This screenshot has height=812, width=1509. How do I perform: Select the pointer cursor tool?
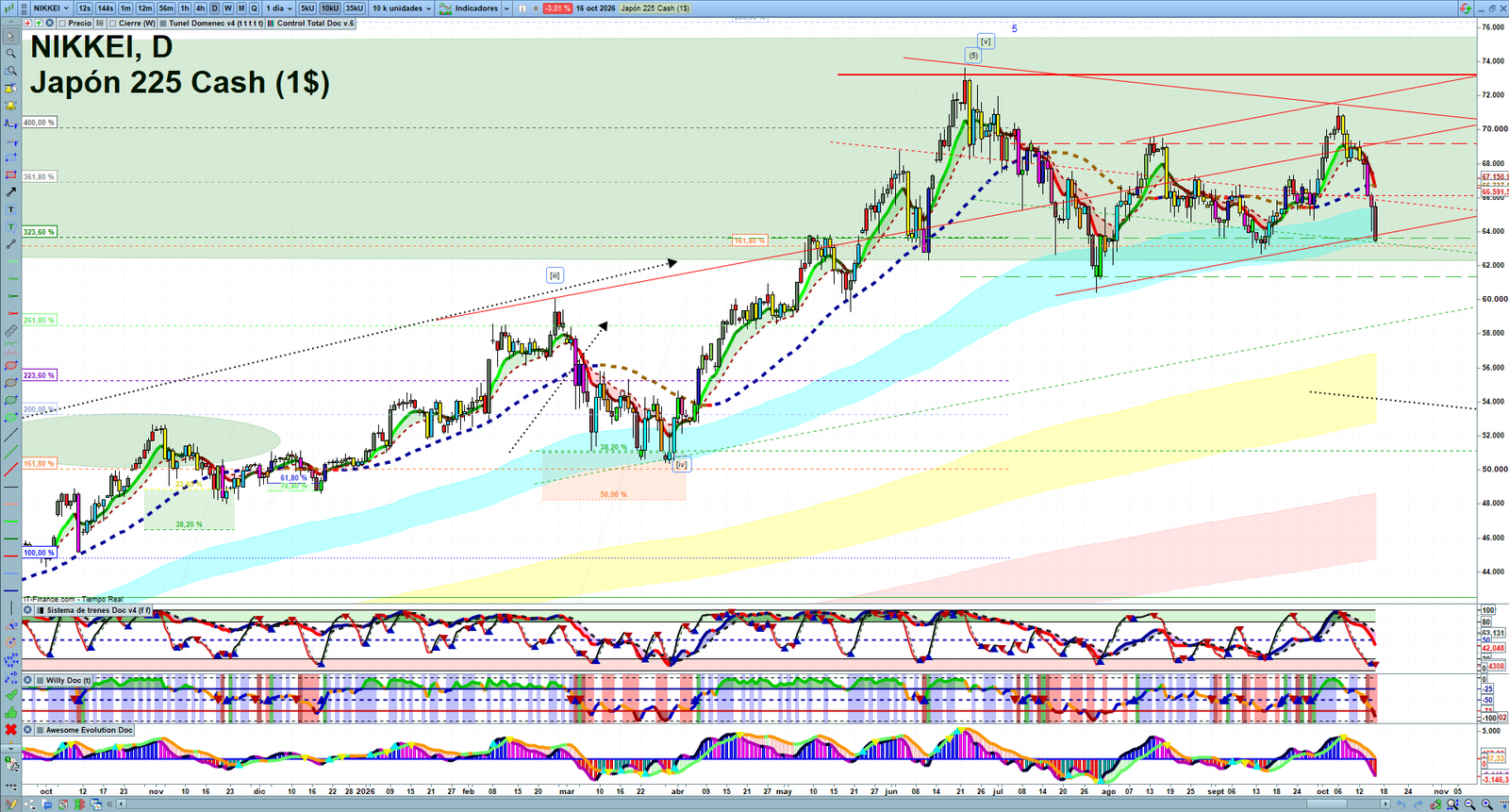(x=11, y=36)
